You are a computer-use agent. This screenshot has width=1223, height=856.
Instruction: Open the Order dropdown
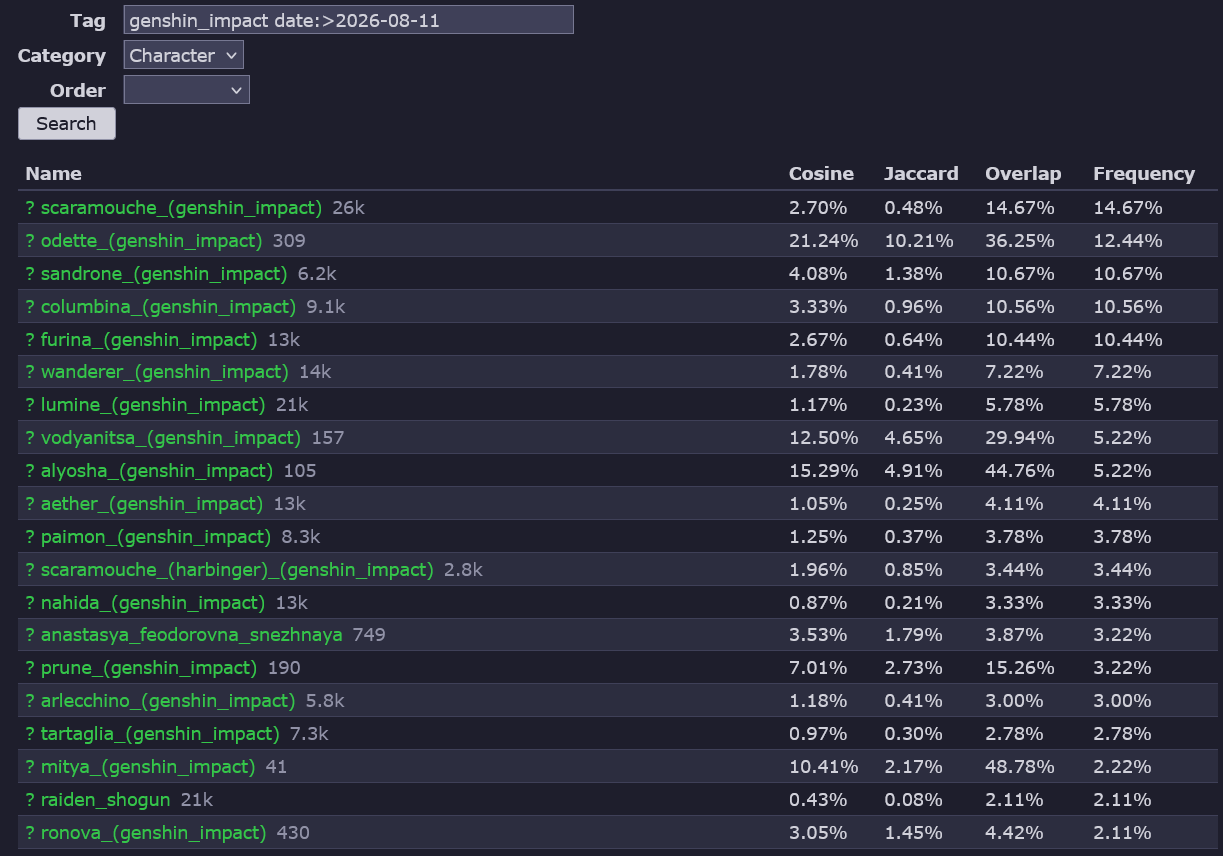[187, 90]
